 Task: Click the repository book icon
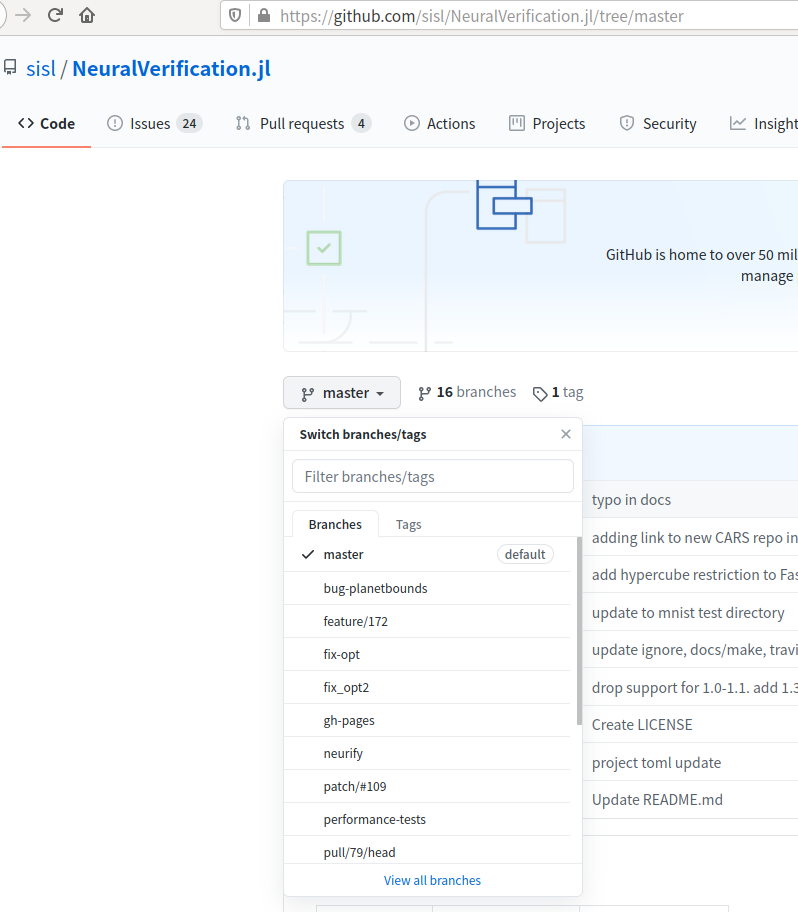pos(10,67)
